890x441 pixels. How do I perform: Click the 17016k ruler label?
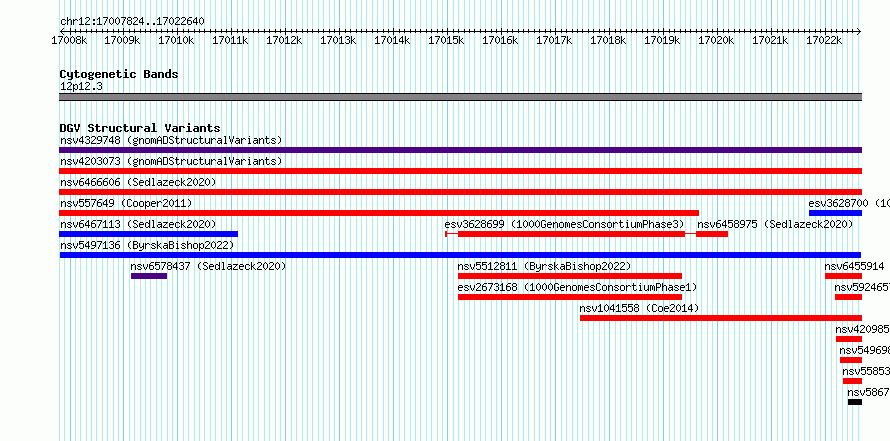(x=500, y=40)
